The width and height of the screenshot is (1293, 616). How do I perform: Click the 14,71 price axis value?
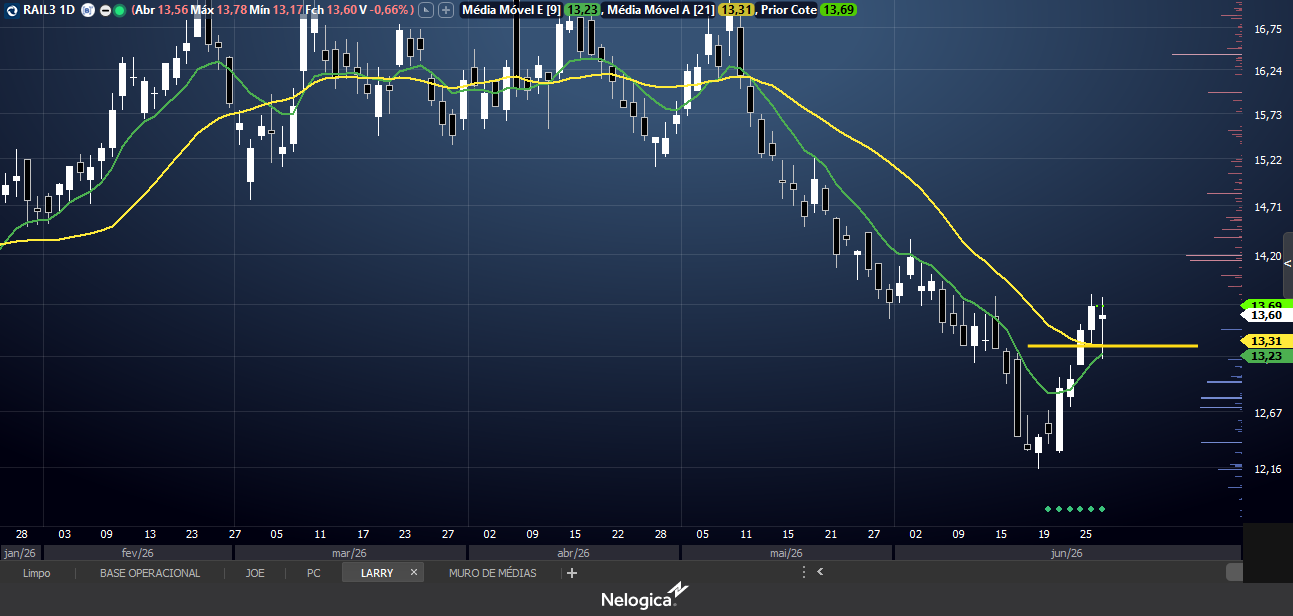[1267, 207]
